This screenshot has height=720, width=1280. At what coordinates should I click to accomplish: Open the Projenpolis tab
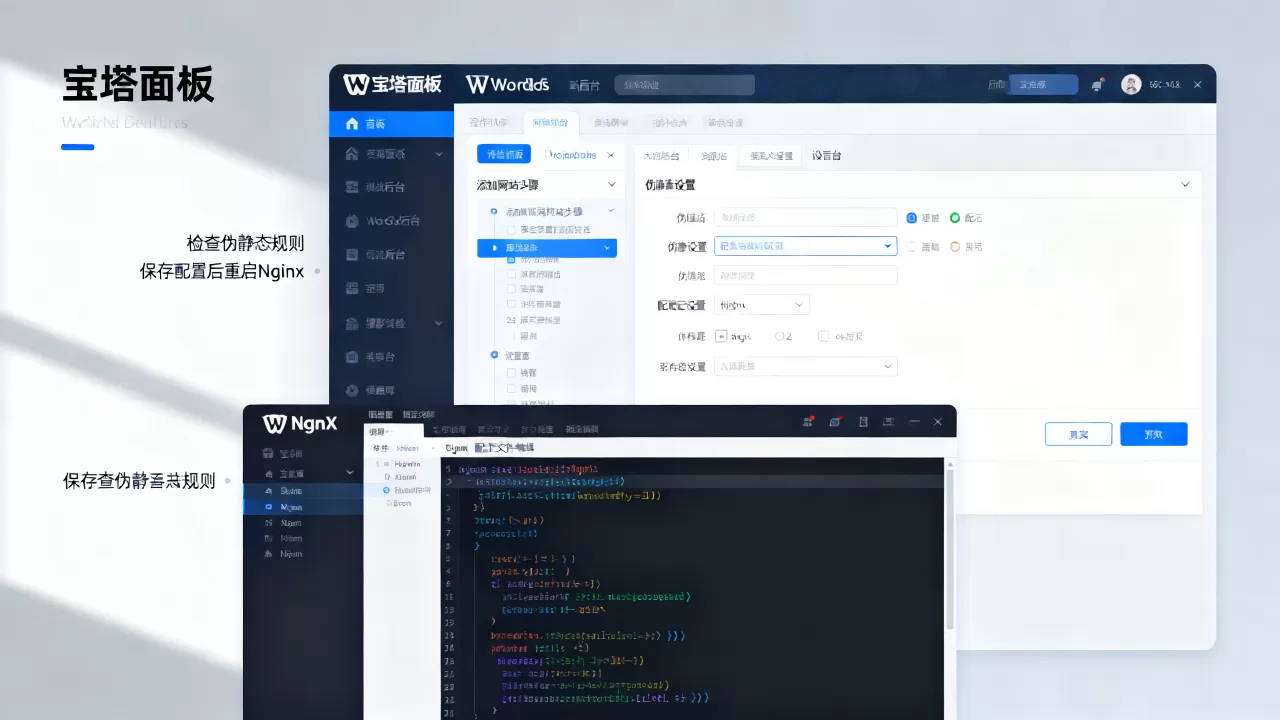coord(570,154)
